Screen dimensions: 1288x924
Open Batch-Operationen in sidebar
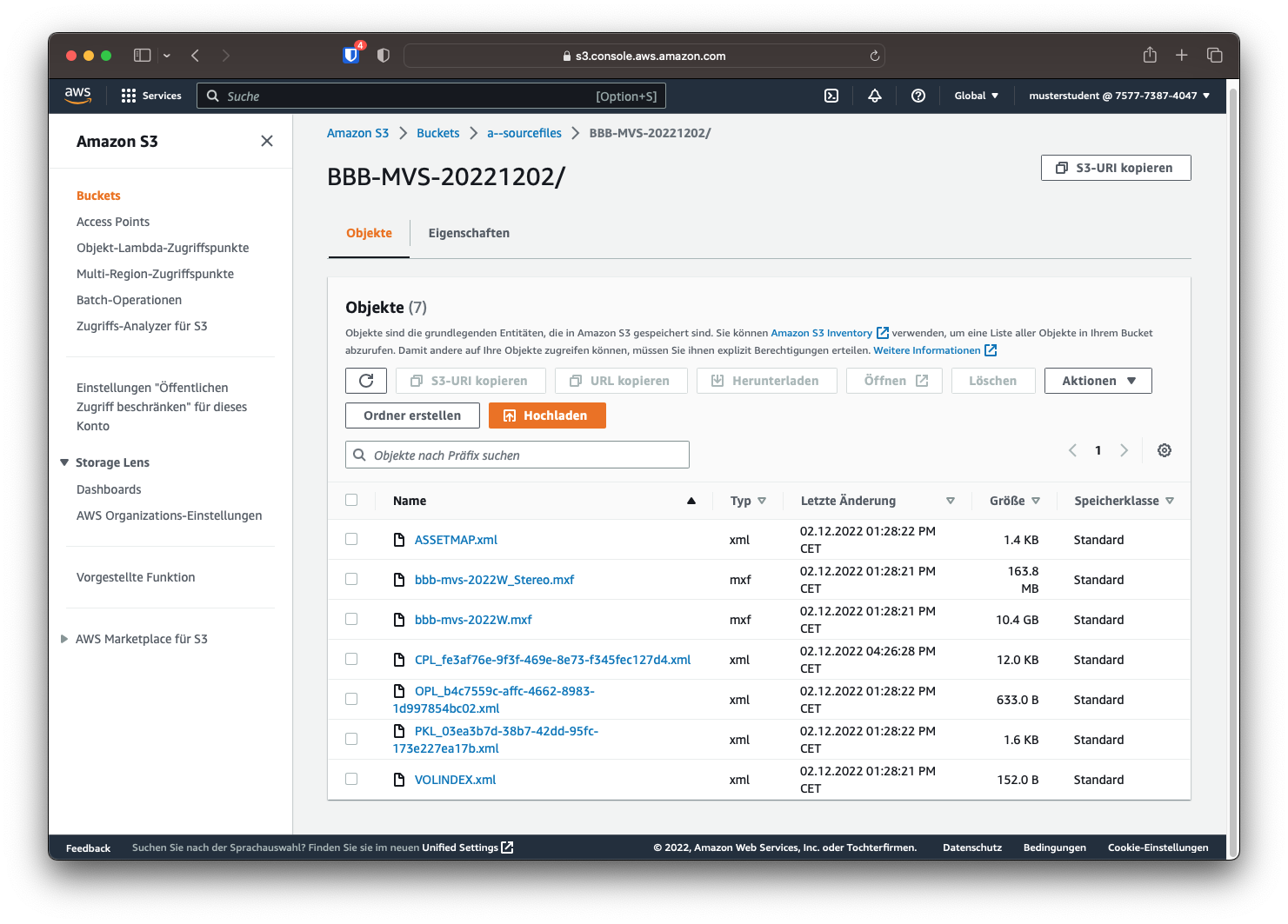pyautogui.click(x=129, y=300)
